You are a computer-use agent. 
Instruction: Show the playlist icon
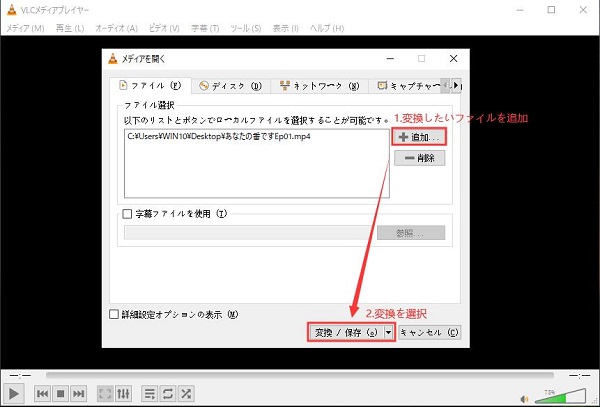point(150,393)
